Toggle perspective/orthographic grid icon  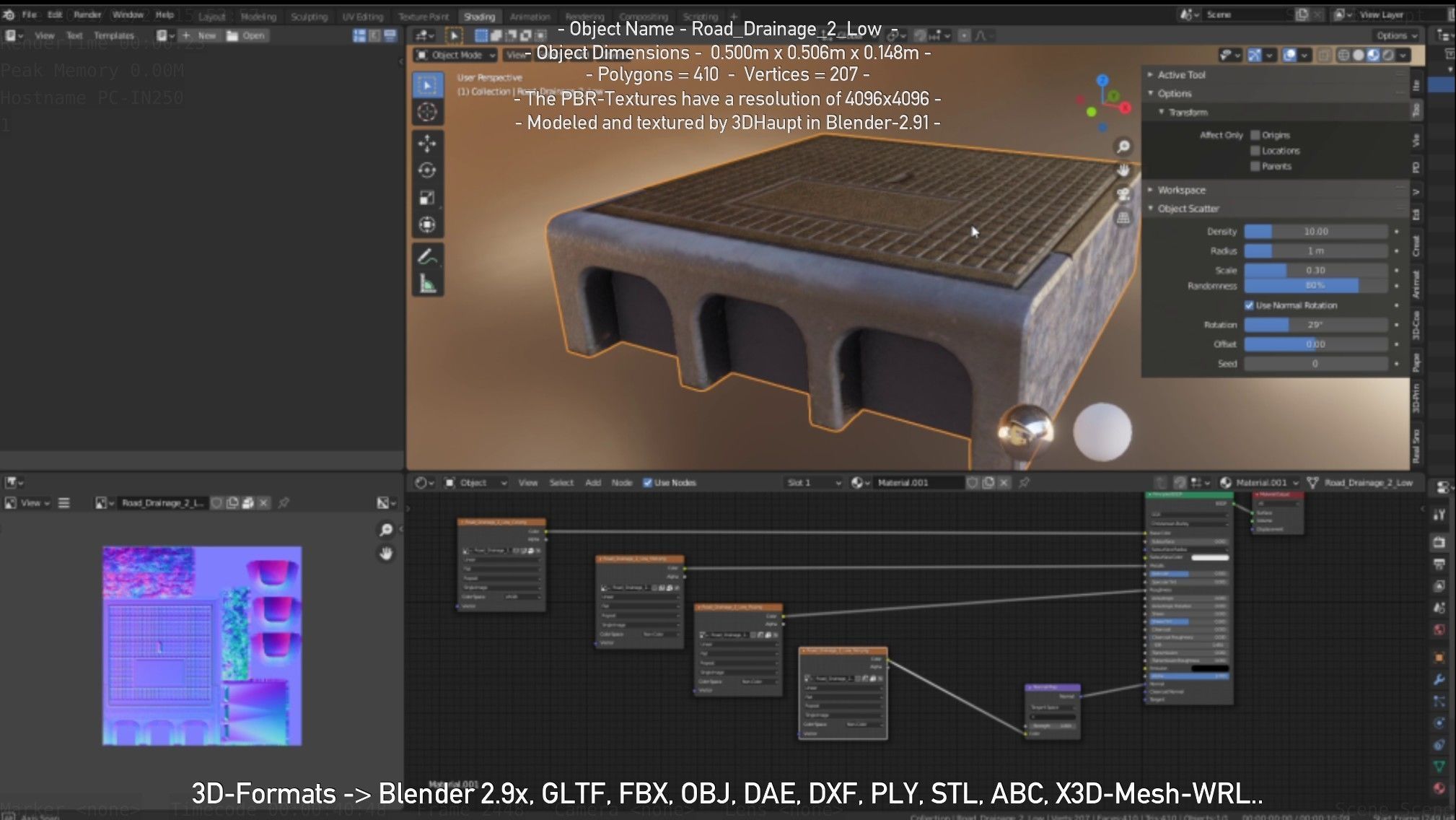pyautogui.click(x=1123, y=217)
